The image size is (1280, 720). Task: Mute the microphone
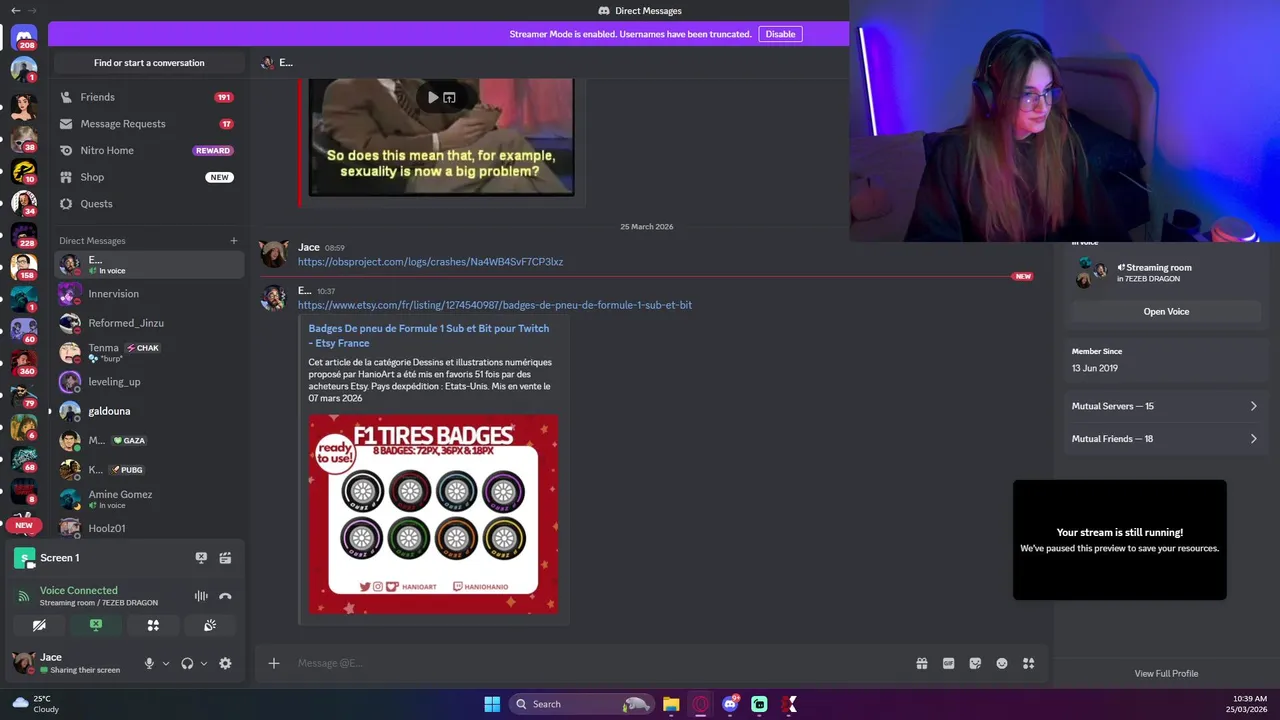(x=149, y=663)
